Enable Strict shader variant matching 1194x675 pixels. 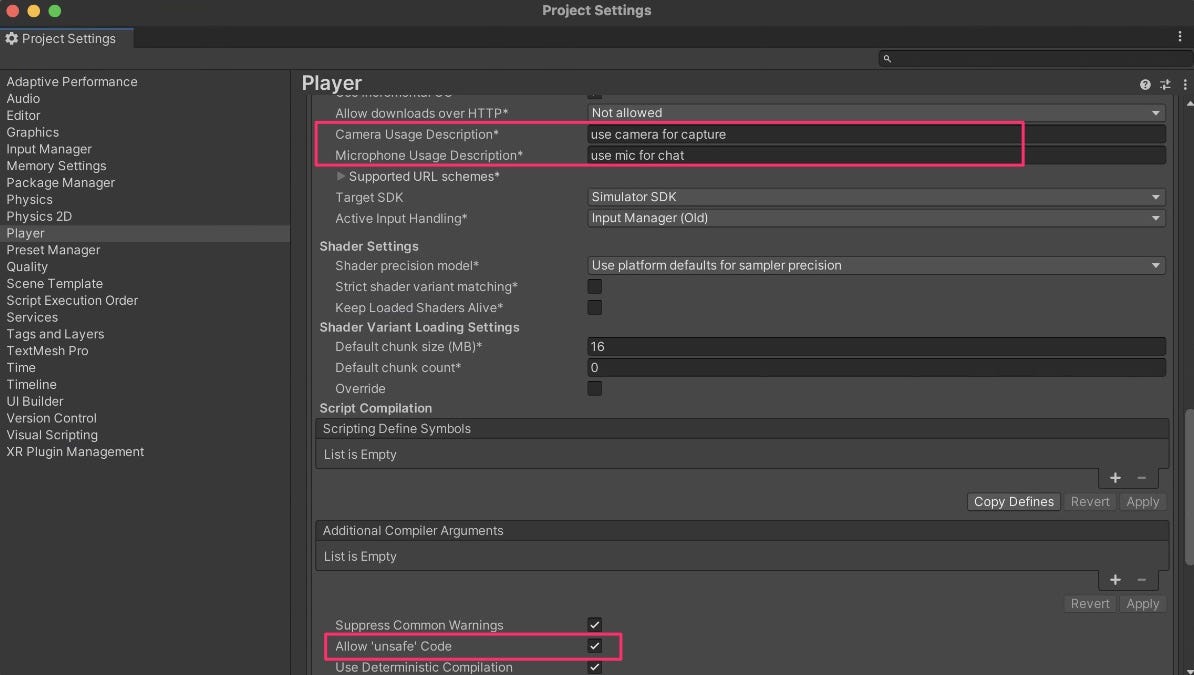(595, 286)
